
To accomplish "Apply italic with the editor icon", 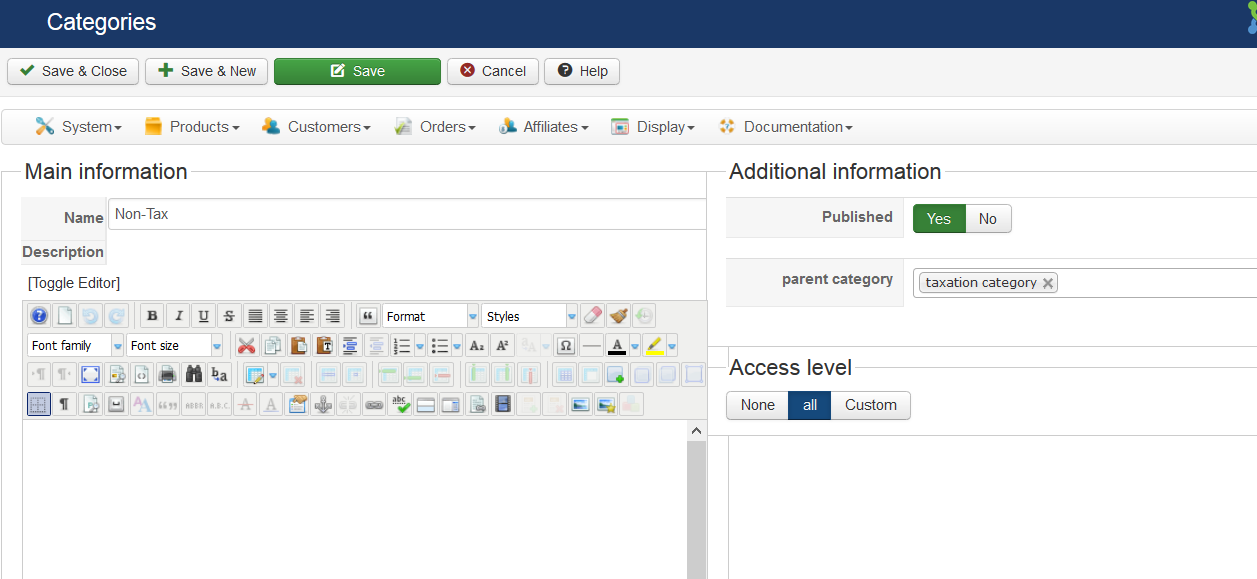I will click(x=178, y=316).
